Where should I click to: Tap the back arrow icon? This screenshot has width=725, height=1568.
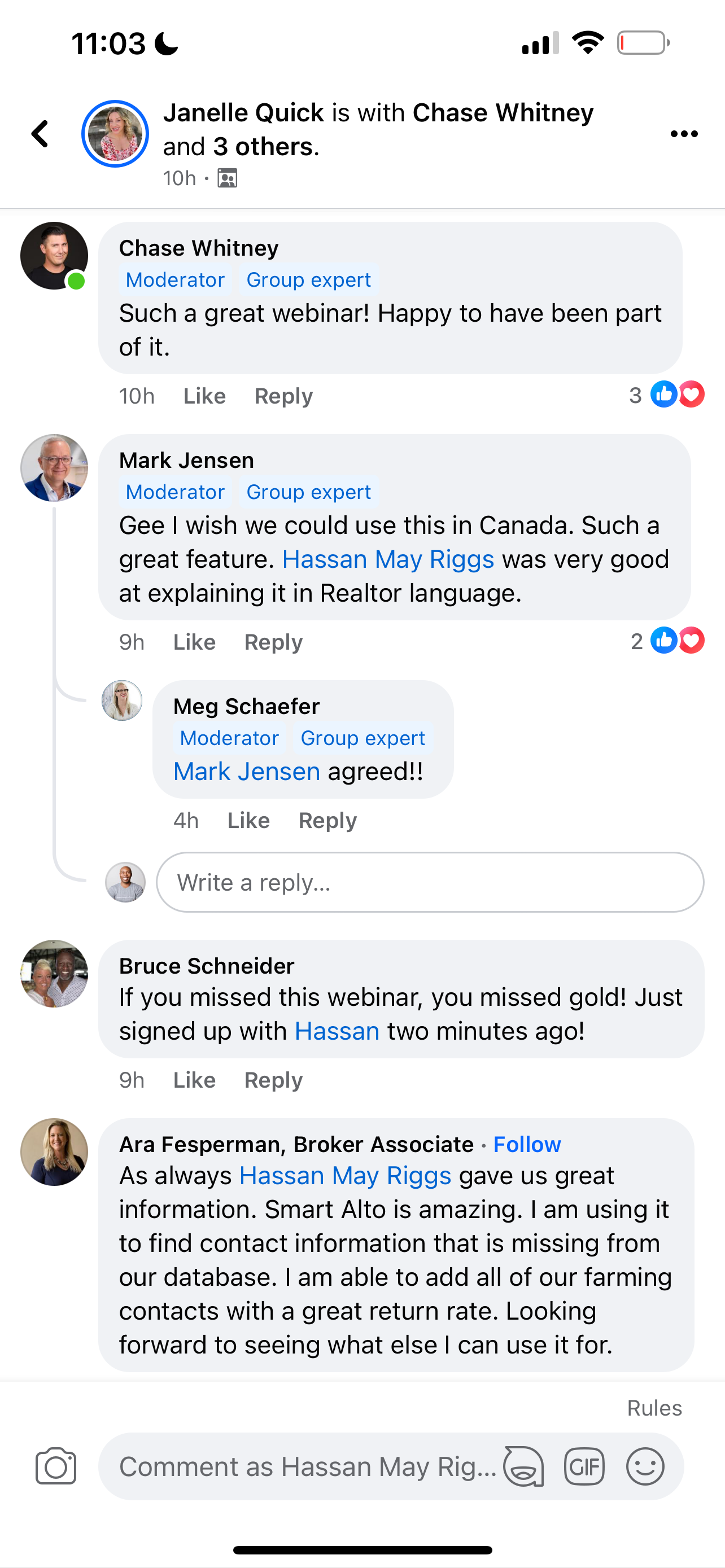click(40, 134)
